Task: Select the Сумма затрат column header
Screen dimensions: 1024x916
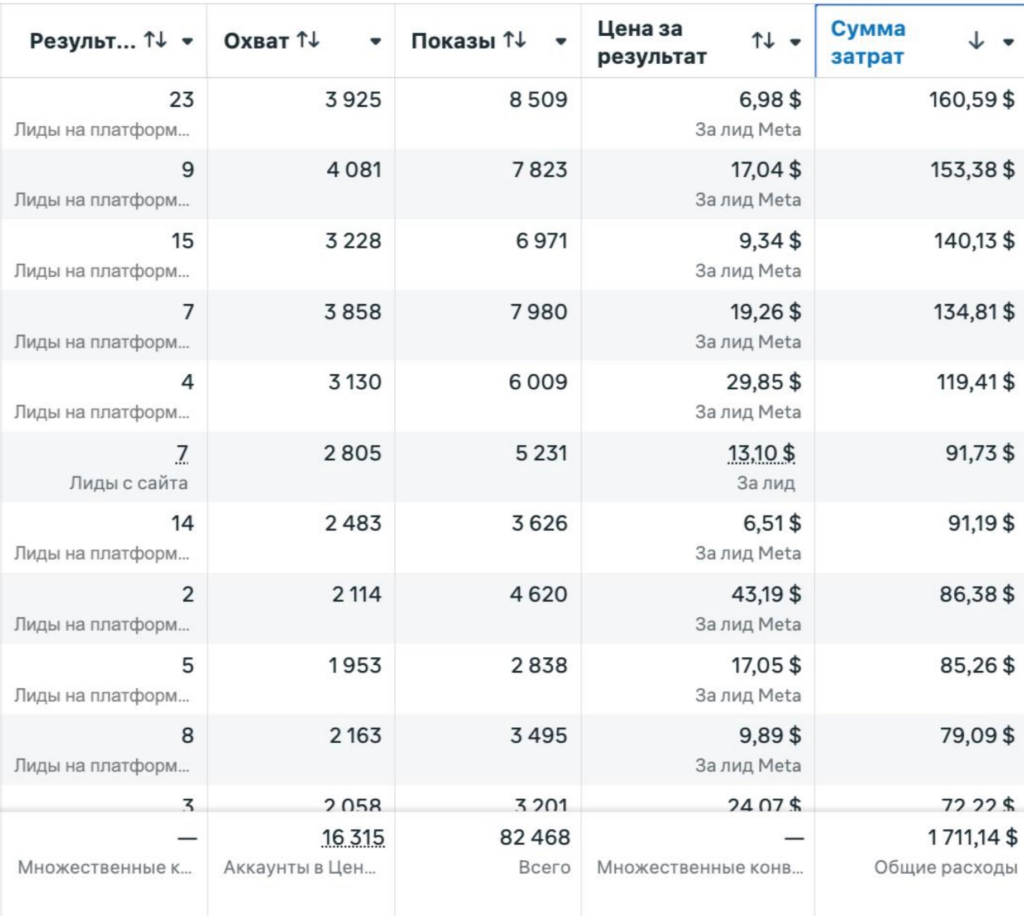Action: pyautogui.click(x=868, y=42)
